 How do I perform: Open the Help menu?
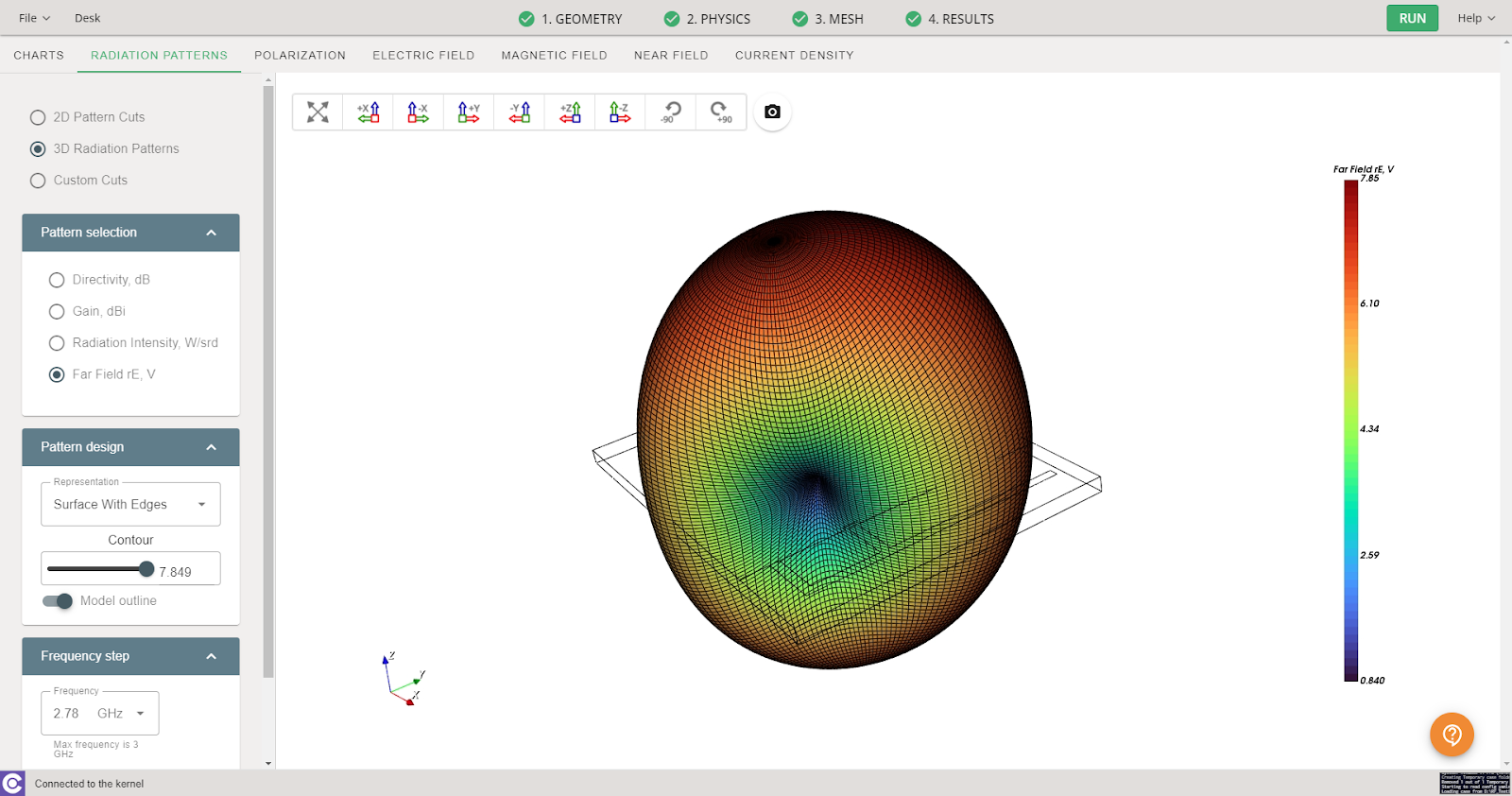(x=1476, y=18)
